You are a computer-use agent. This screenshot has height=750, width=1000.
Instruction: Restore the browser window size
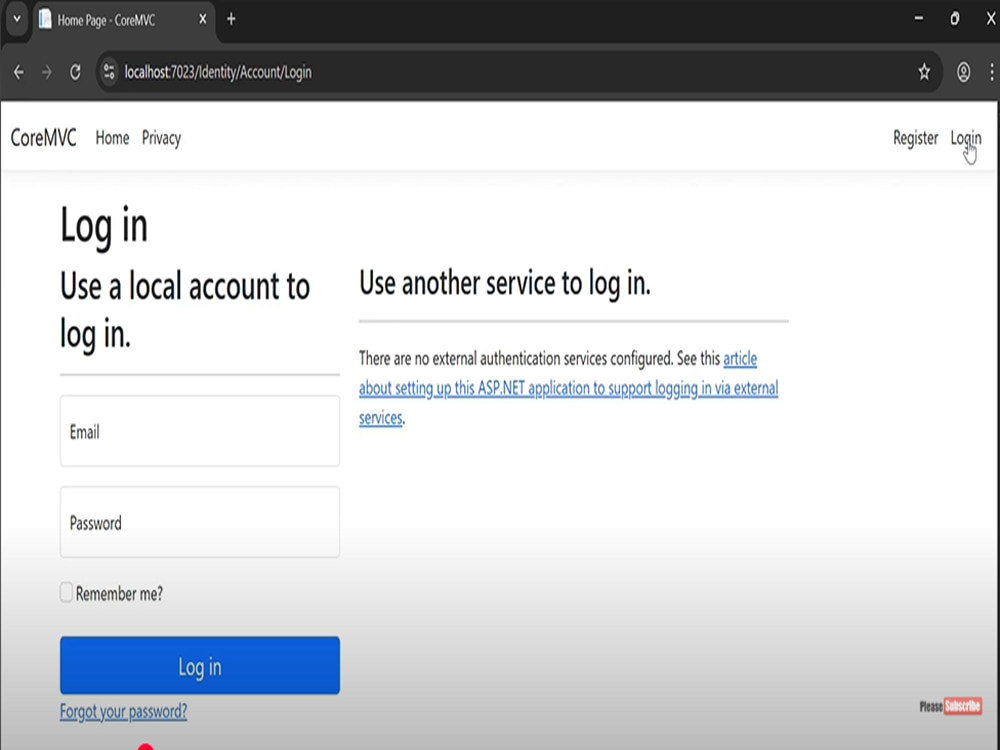[955, 18]
